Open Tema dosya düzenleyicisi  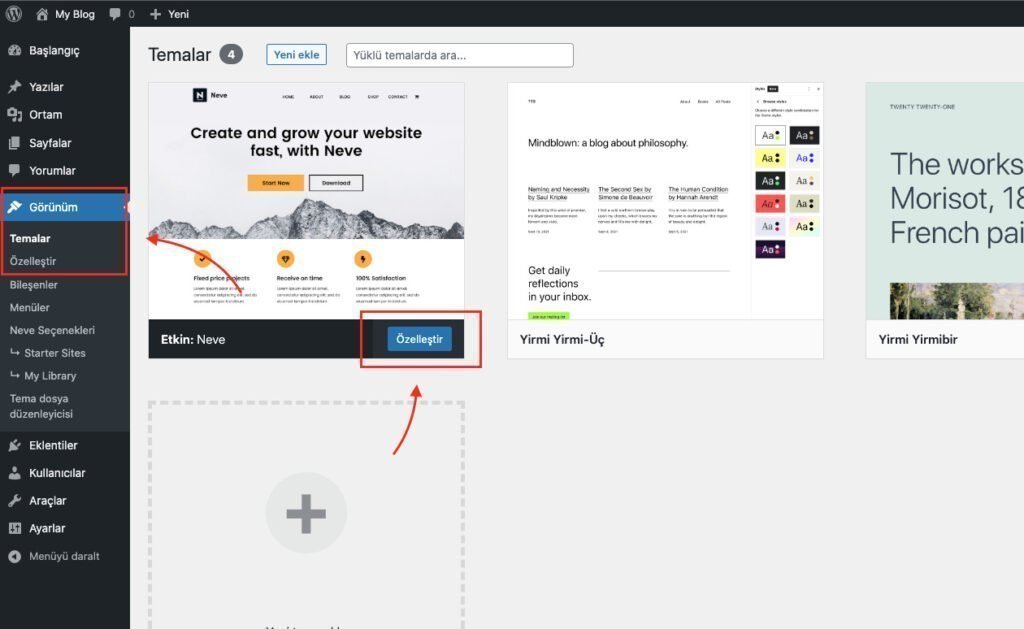pyautogui.click(x=41, y=406)
